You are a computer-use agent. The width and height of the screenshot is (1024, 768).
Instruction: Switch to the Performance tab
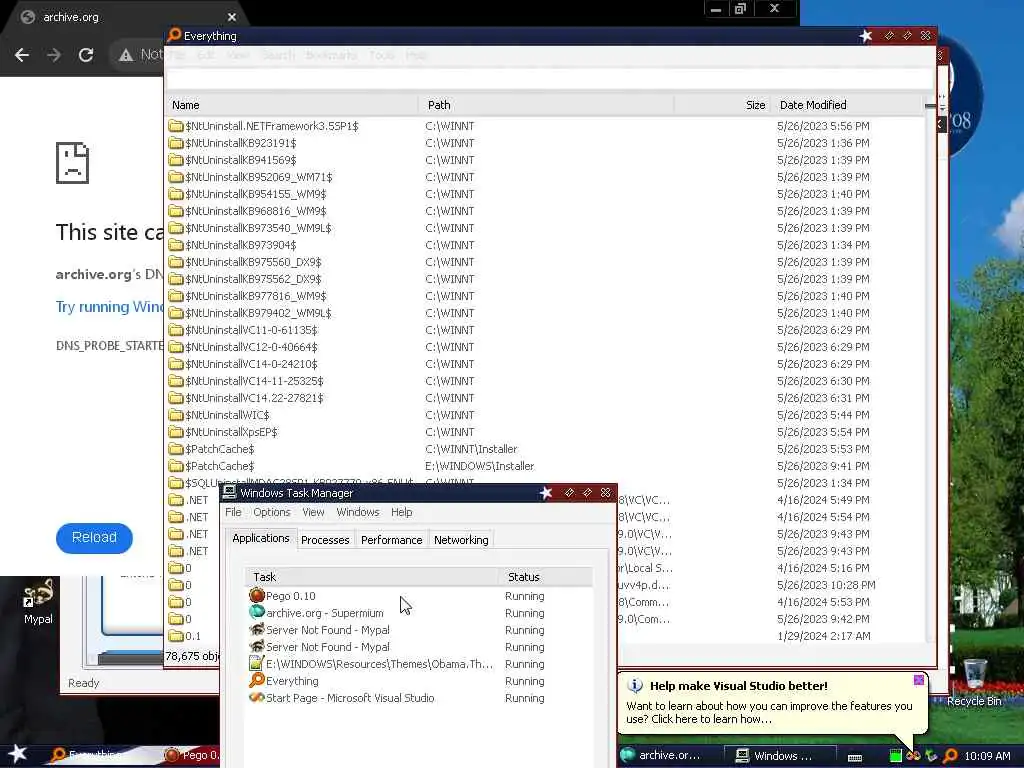tap(391, 540)
